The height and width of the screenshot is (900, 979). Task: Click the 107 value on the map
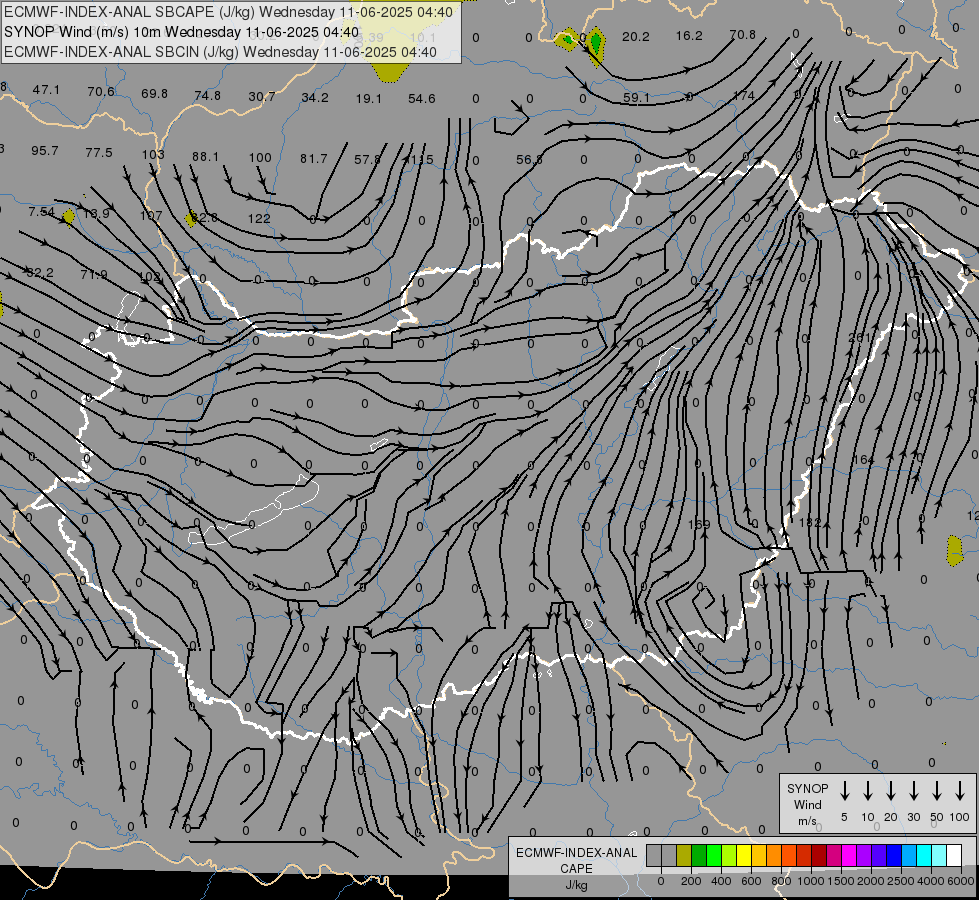151,215
